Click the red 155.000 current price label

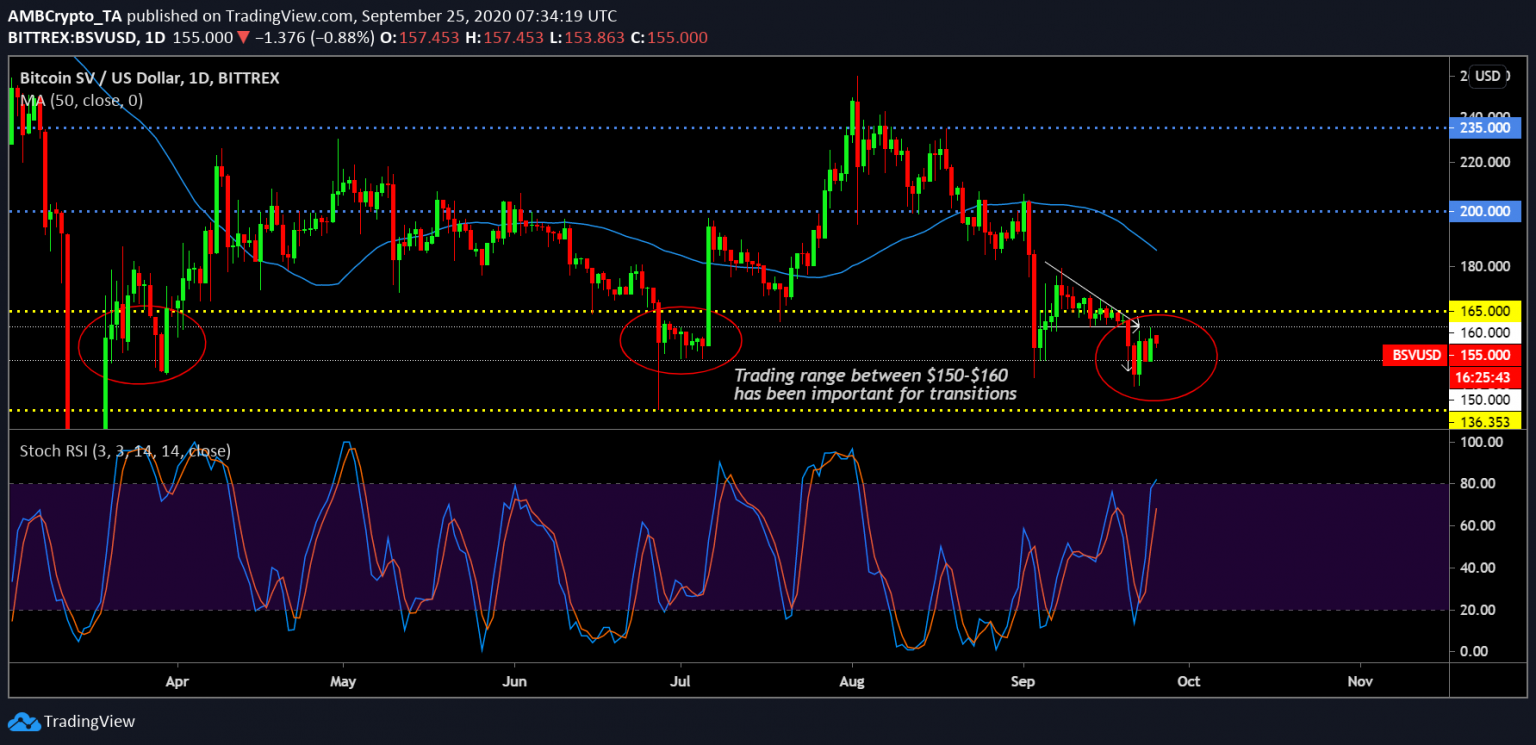(x=1484, y=355)
